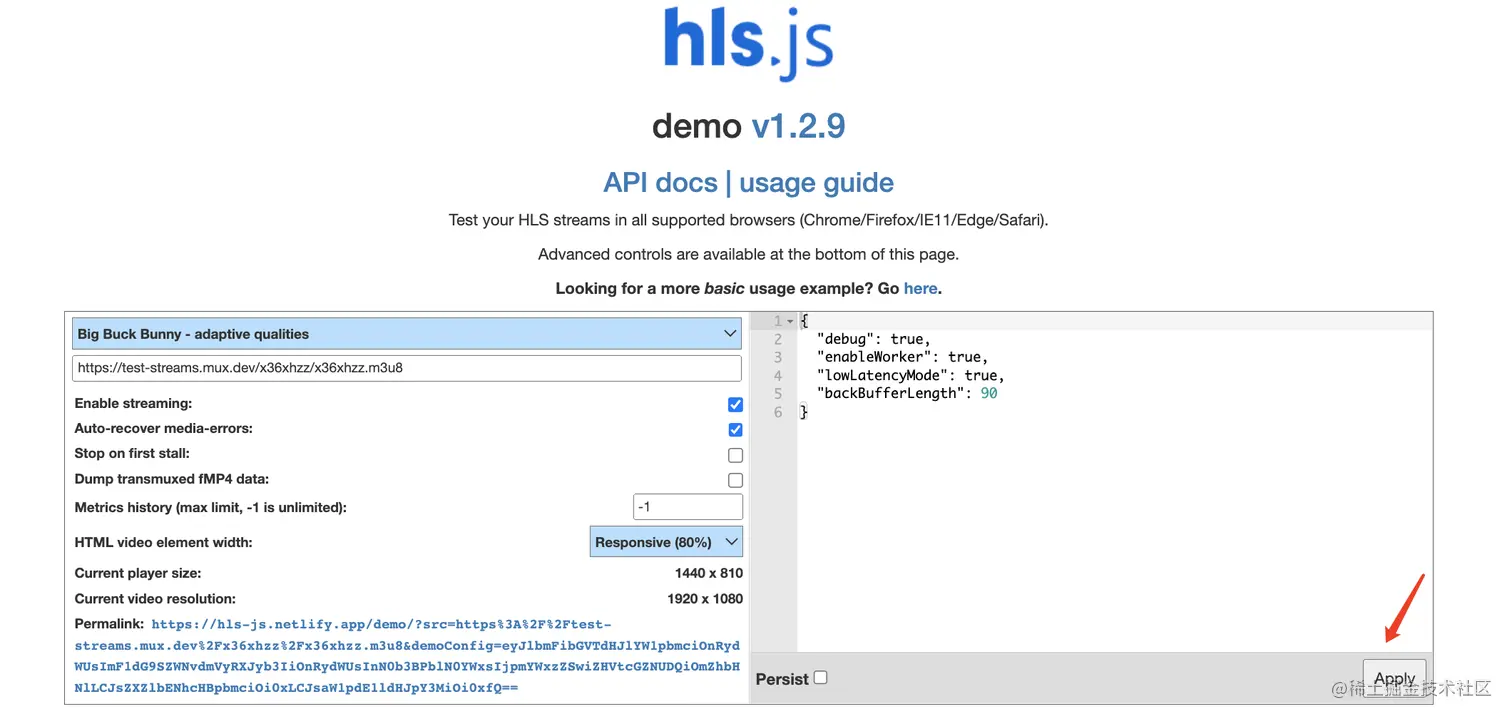
Task: Open the API docs link
Action: click(x=660, y=183)
